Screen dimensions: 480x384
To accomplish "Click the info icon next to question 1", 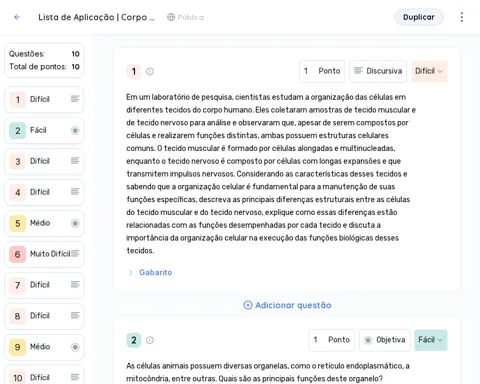I will 150,71.
